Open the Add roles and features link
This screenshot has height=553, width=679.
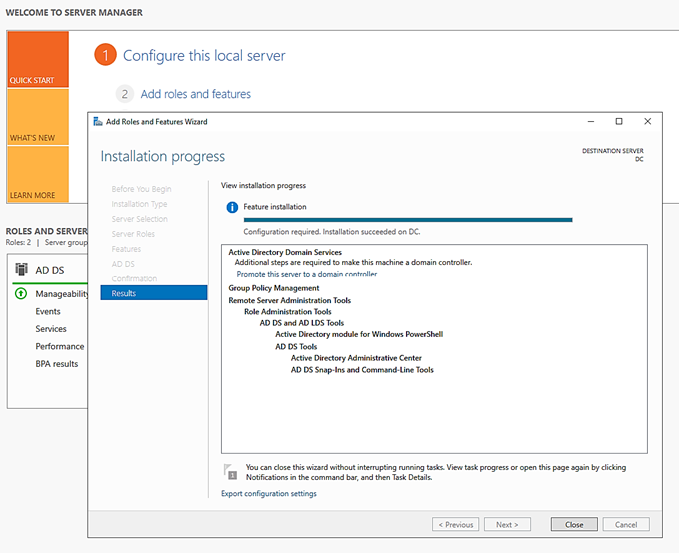pyautogui.click(x=196, y=94)
